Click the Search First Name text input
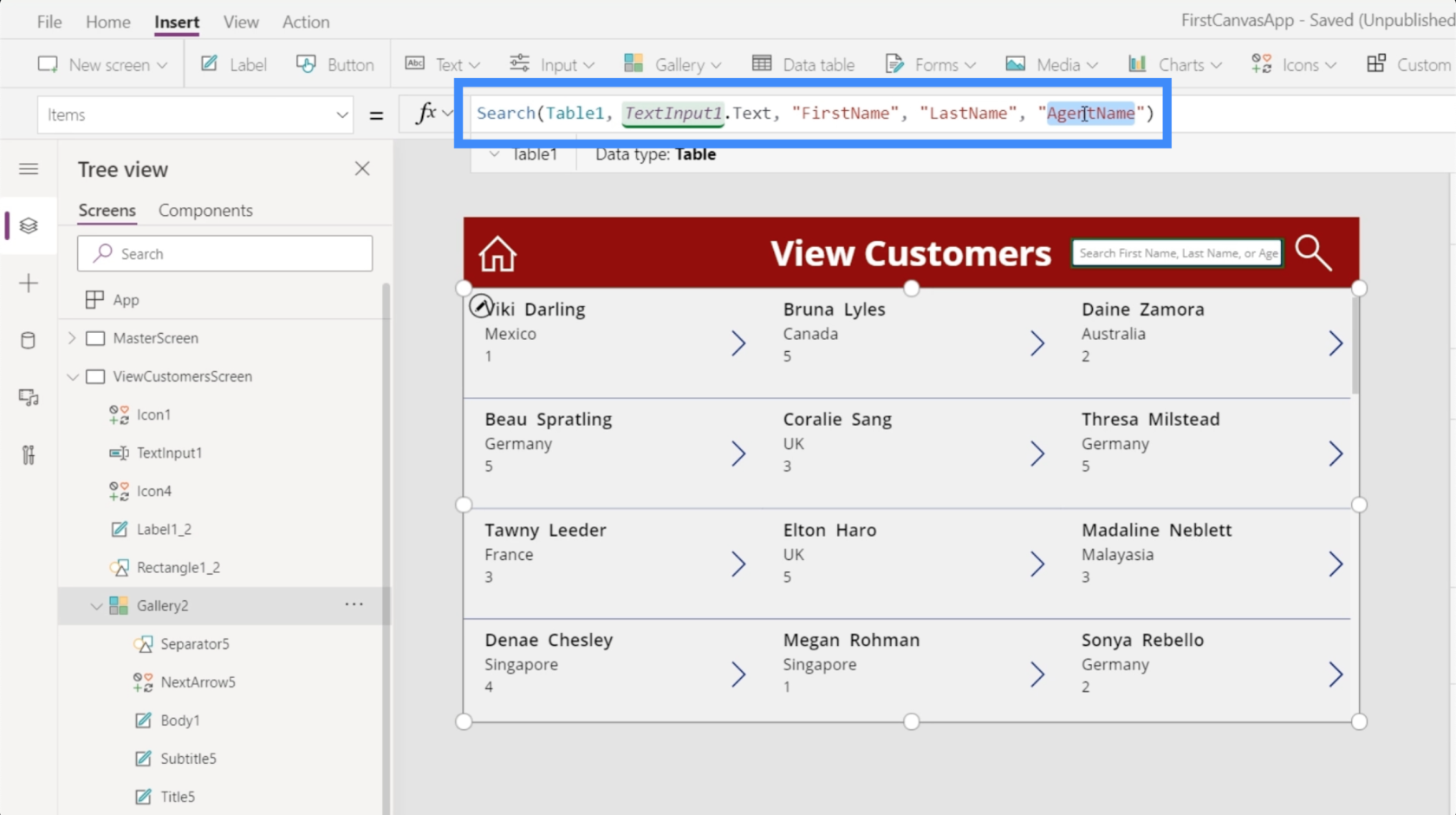This screenshot has height=815, width=1456. click(1177, 253)
